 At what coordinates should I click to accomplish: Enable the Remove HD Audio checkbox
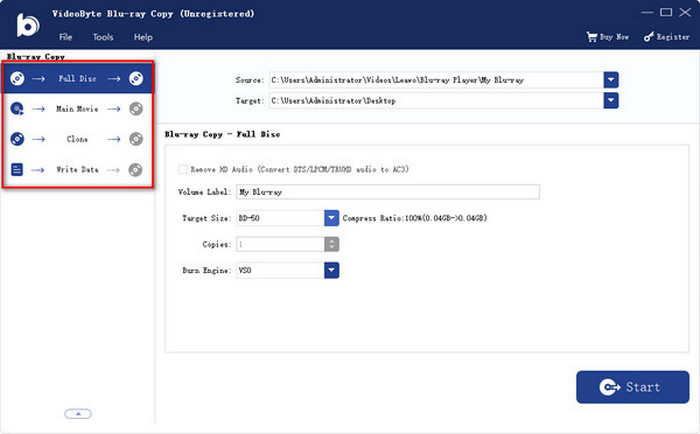[182, 169]
